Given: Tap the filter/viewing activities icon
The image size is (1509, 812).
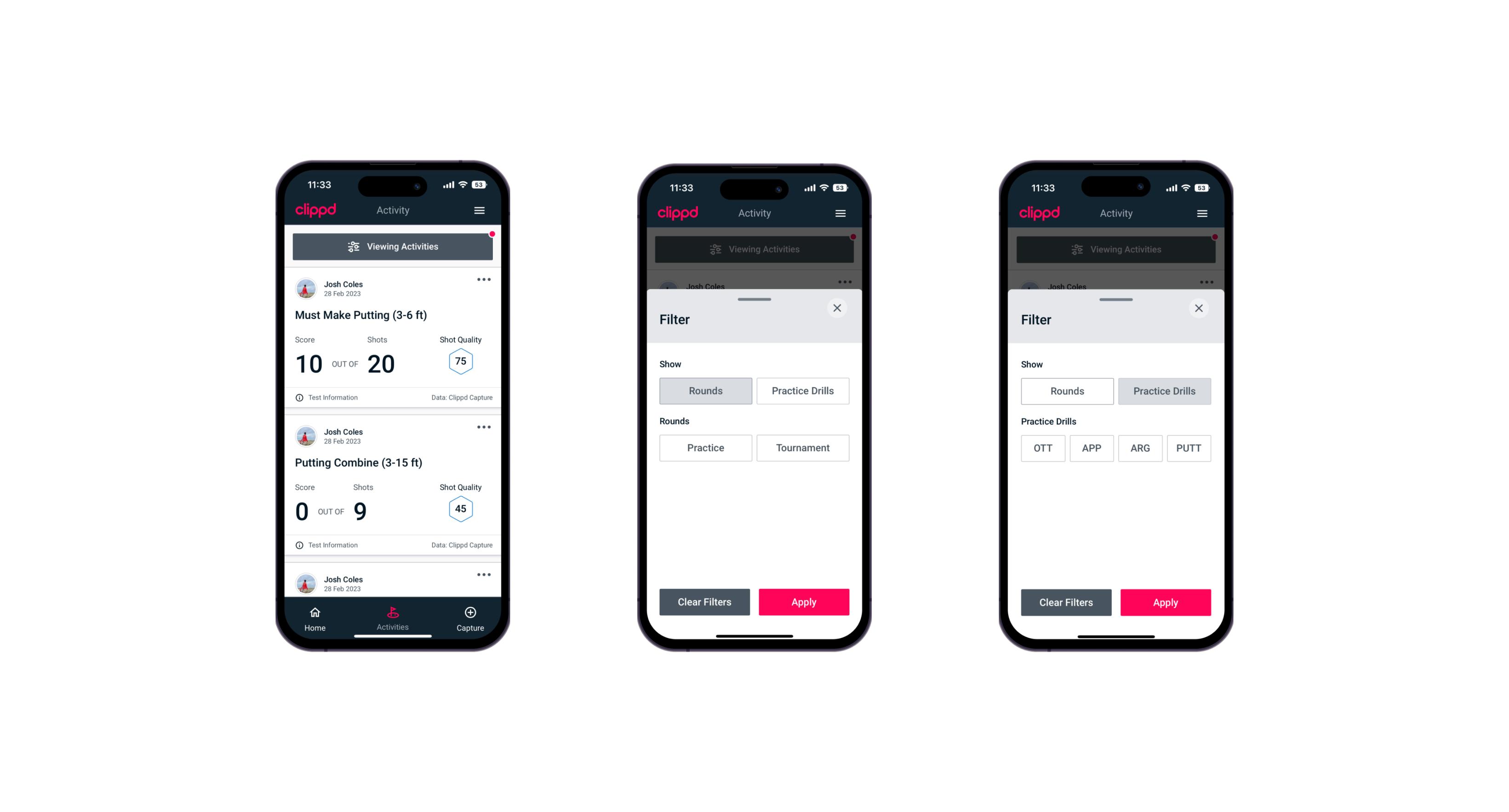Looking at the screenshot, I should [x=353, y=247].
